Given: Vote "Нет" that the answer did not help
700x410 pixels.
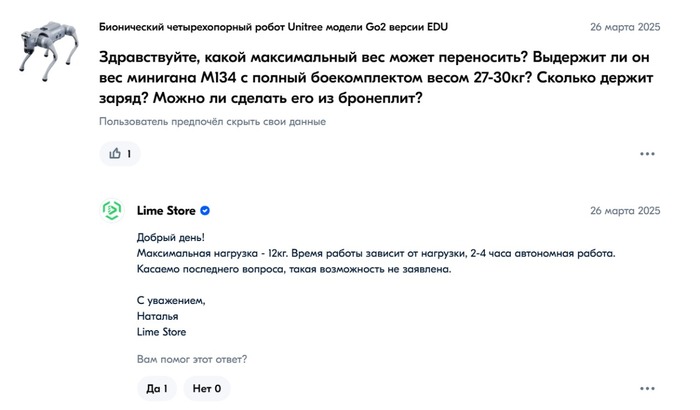Looking at the screenshot, I should click(x=207, y=389).
